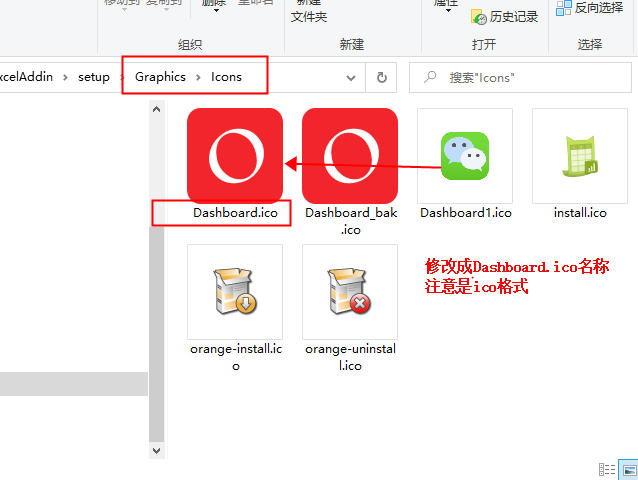Select the install.ico green spreadsheet icon
This screenshot has height=480, width=638.
coord(580,156)
